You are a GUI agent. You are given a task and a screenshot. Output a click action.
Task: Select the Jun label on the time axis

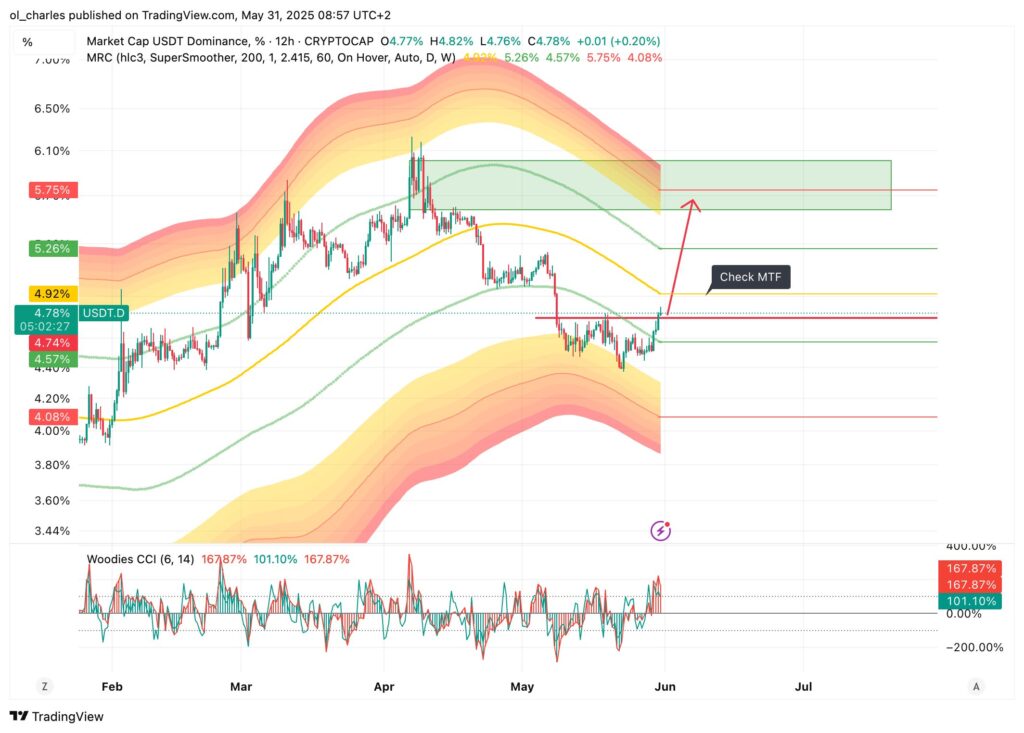tap(665, 687)
